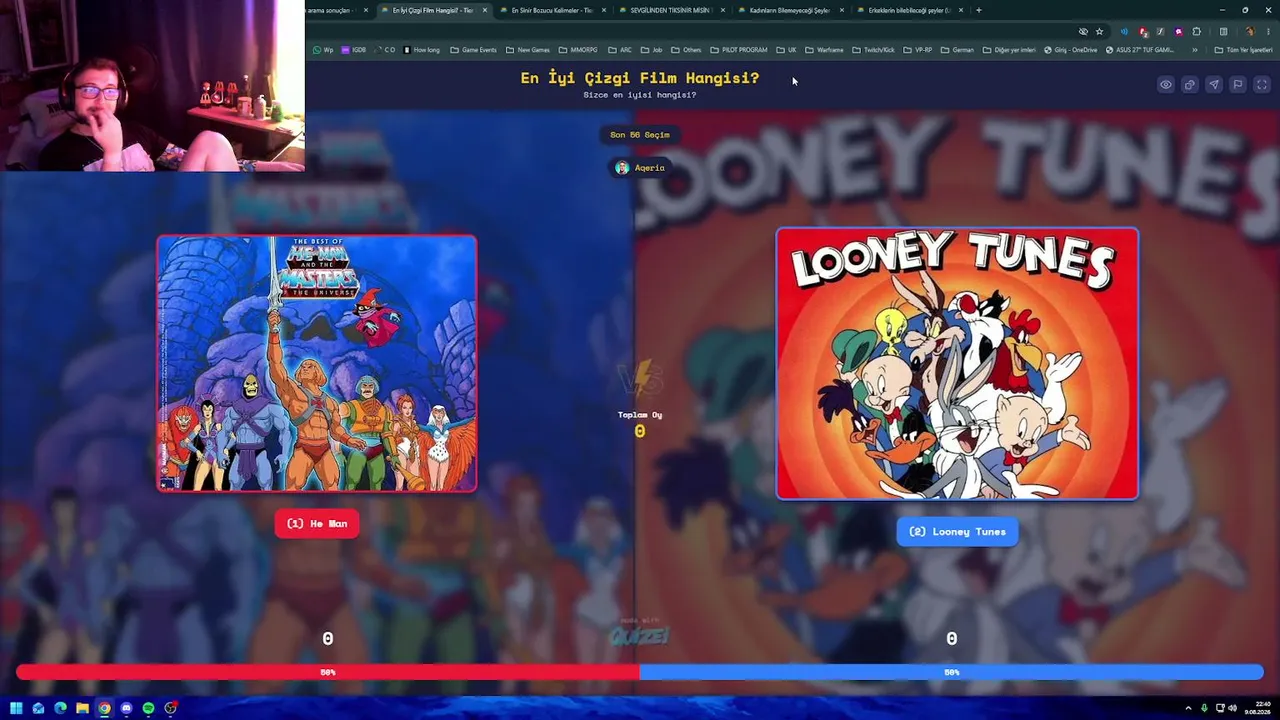Image resolution: width=1280 pixels, height=720 pixels.
Task: Open the ASUS 27" TUF GAMI... bookmark
Action: [x=1140, y=50]
